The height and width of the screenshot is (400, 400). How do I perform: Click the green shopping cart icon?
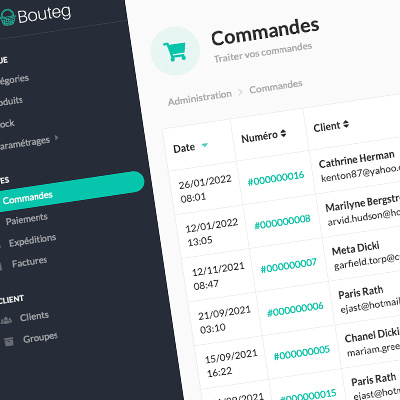(x=175, y=52)
